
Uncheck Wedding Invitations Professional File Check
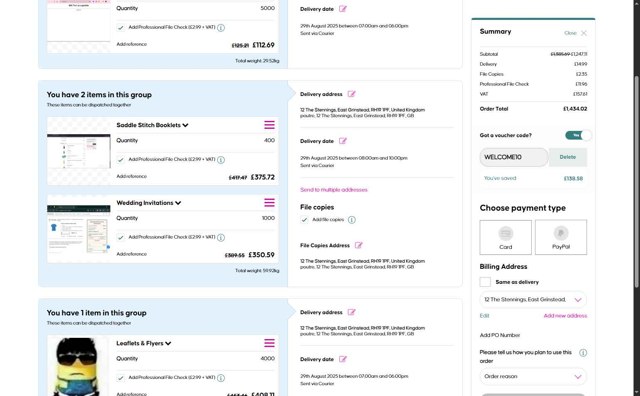click(120, 237)
